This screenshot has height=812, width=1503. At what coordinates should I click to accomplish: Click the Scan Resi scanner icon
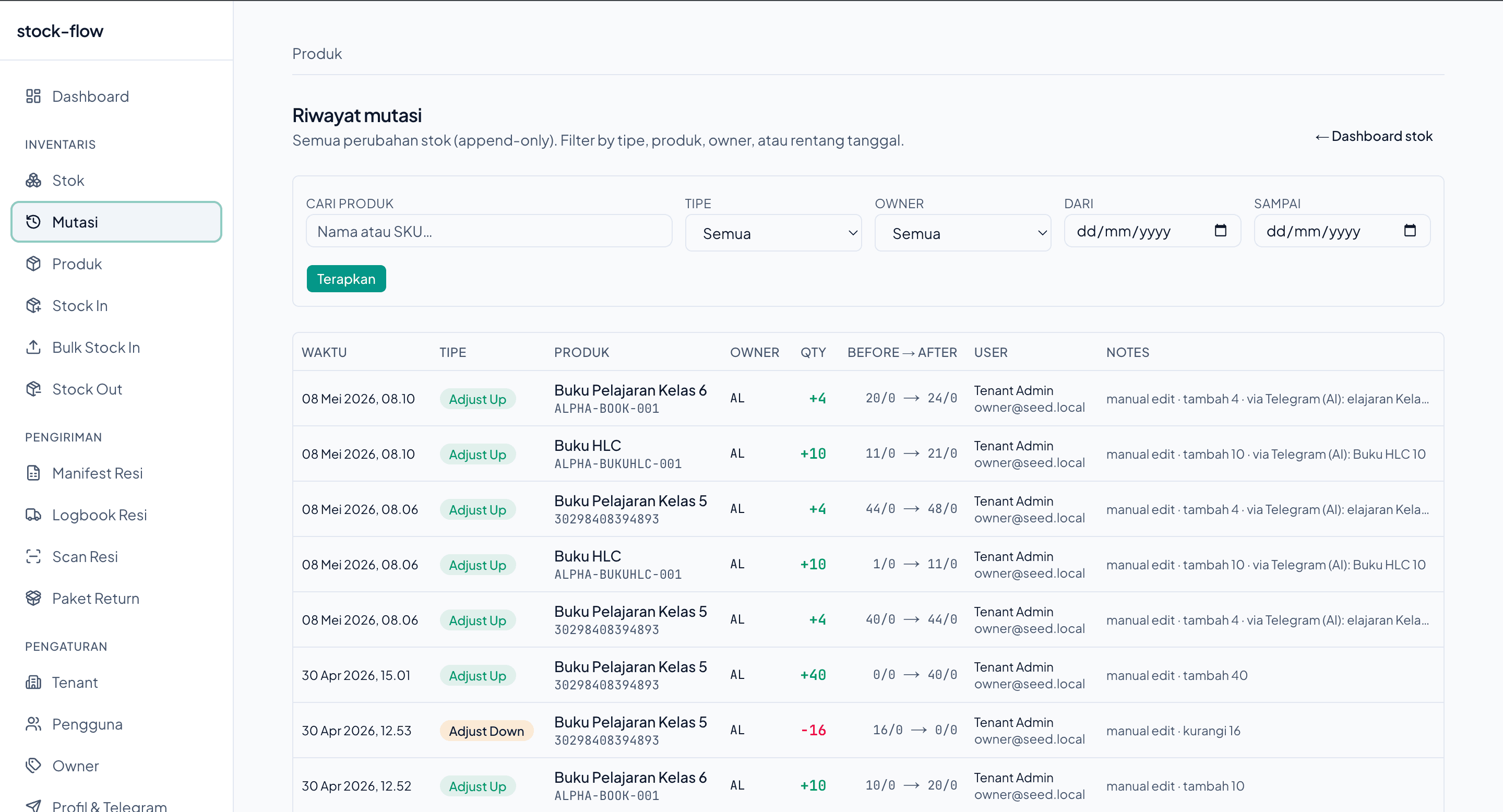(x=33, y=556)
